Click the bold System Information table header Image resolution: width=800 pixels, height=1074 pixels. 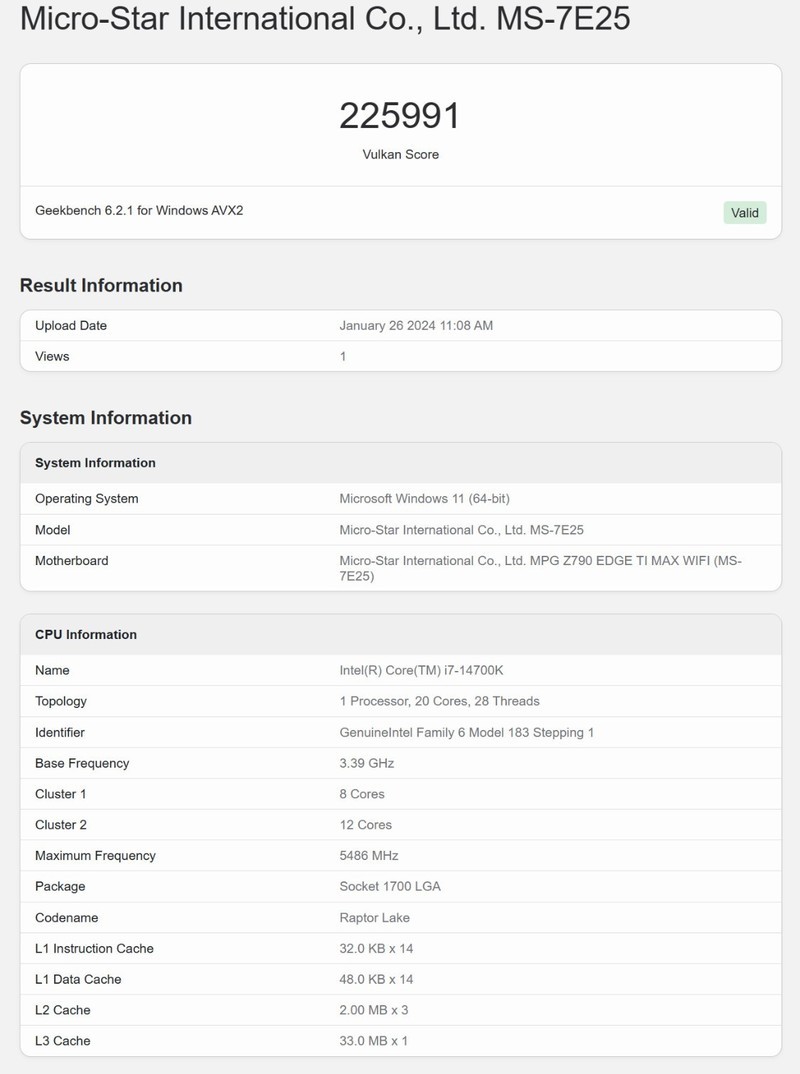click(x=95, y=463)
